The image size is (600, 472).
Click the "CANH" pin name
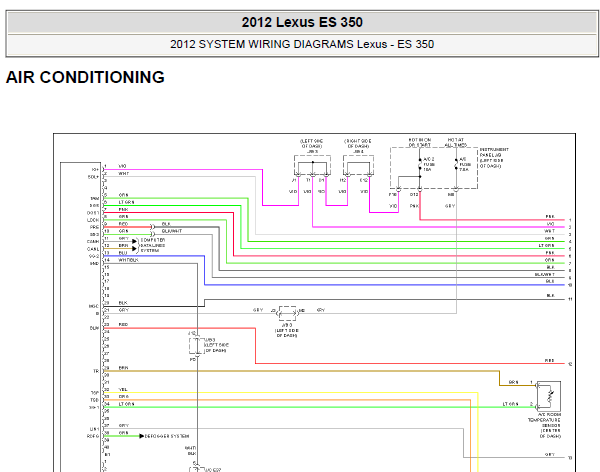(93, 242)
